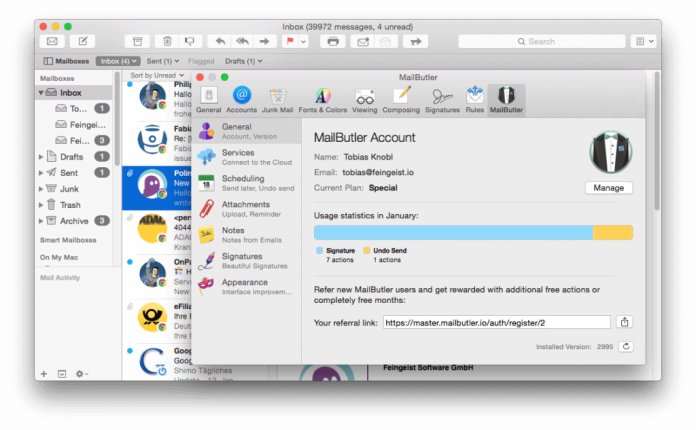The height and width of the screenshot is (430, 696).
Task: Reply all to the message
Action: click(242, 41)
